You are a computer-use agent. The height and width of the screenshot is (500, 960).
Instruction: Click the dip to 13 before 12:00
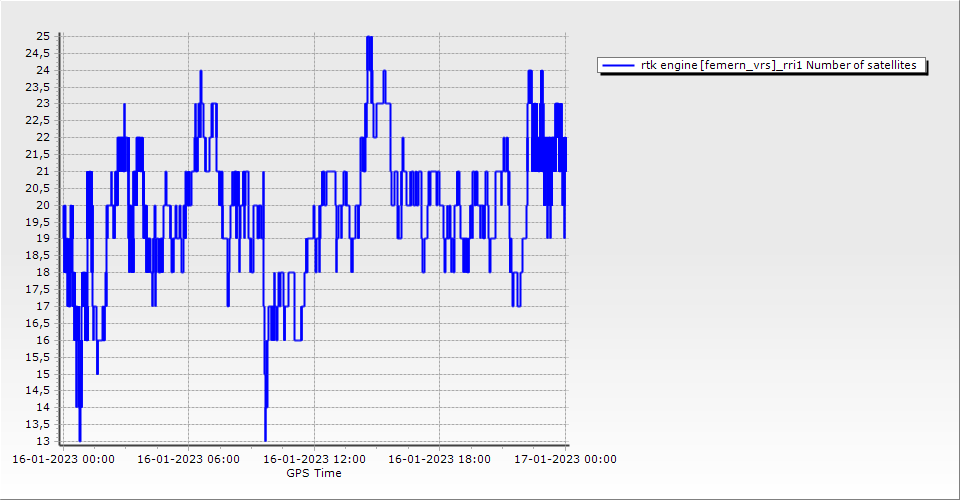[265, 439]
